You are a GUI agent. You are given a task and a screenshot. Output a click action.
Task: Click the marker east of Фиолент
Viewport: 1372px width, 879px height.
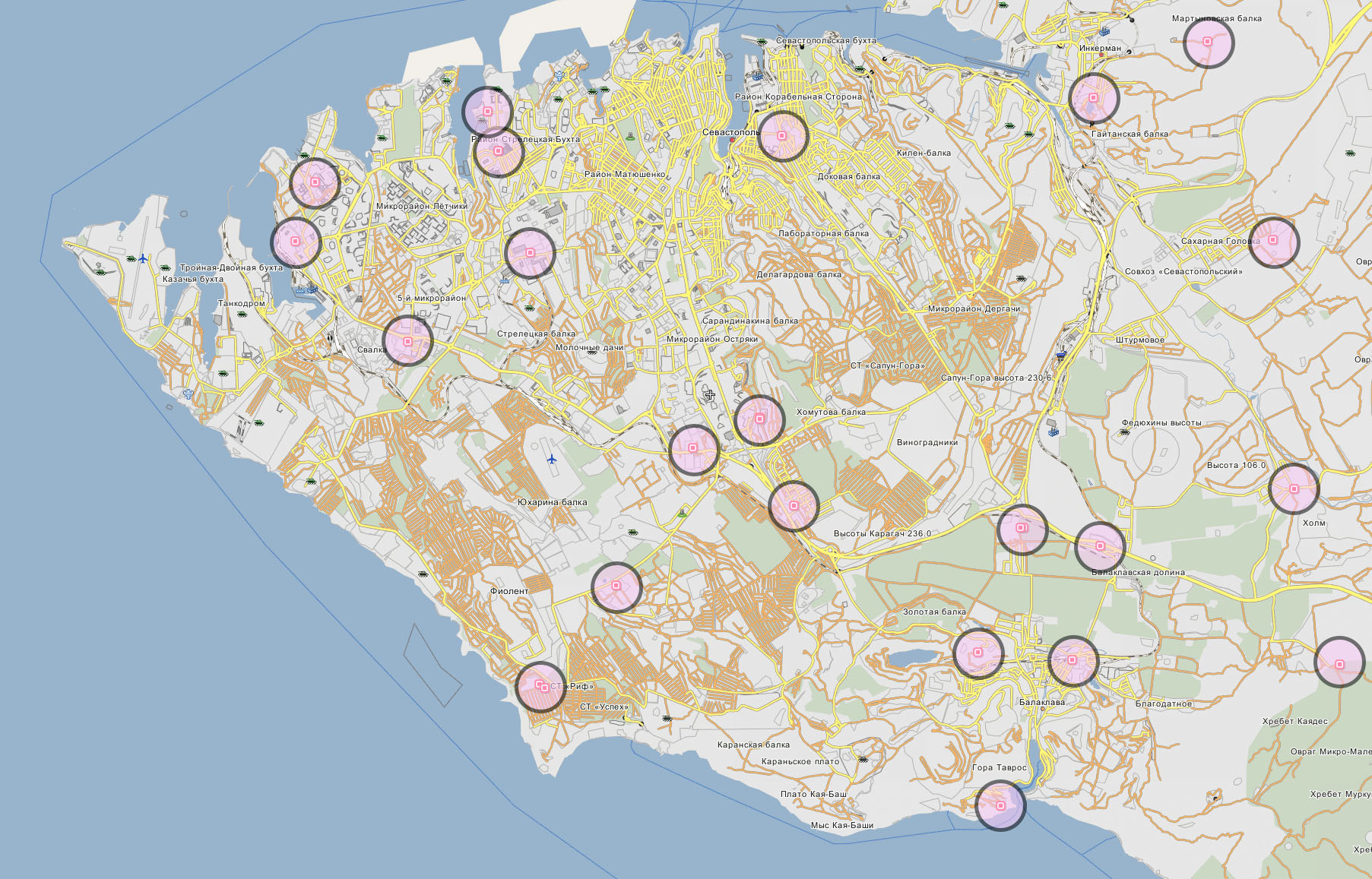point(616,587)
